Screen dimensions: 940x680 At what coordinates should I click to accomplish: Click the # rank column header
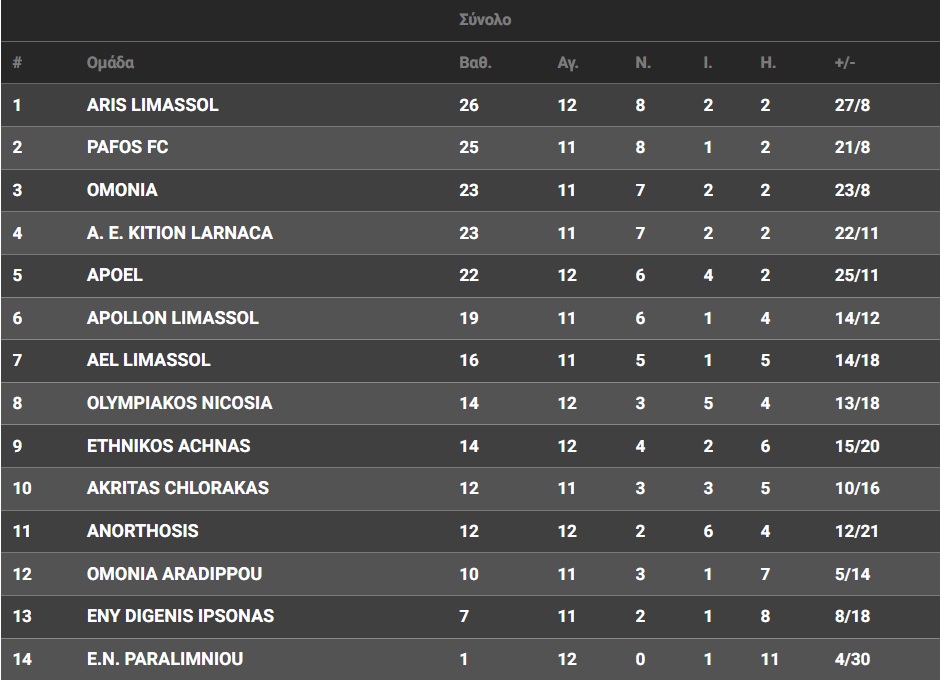pos(17,63)
